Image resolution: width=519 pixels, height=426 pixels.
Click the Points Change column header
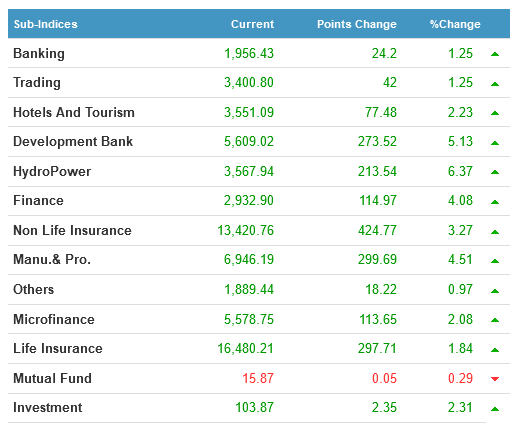357,24
